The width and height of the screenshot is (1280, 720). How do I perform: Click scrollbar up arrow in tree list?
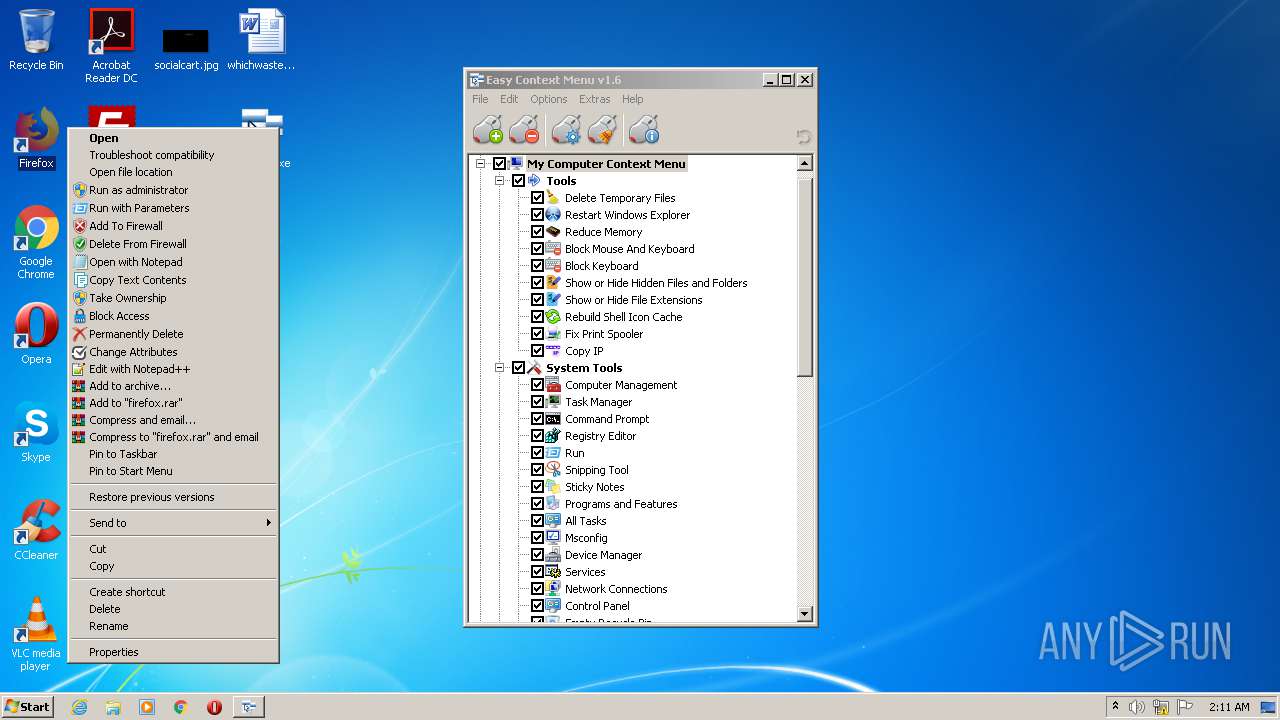[x=805, y=163]
